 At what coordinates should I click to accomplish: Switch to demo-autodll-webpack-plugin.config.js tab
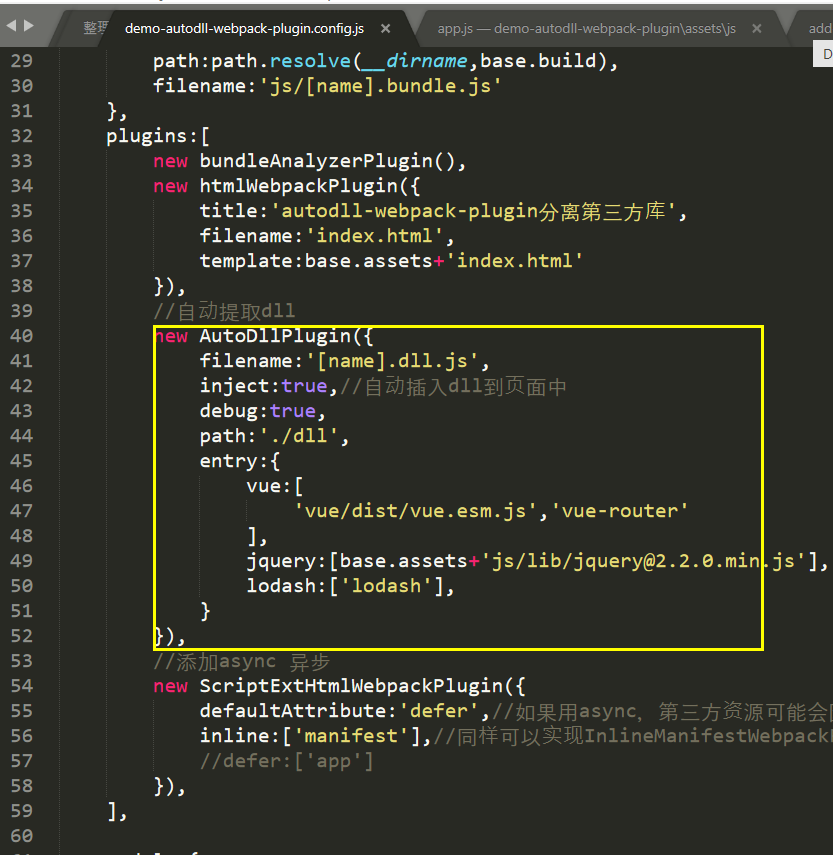point(244,28)
